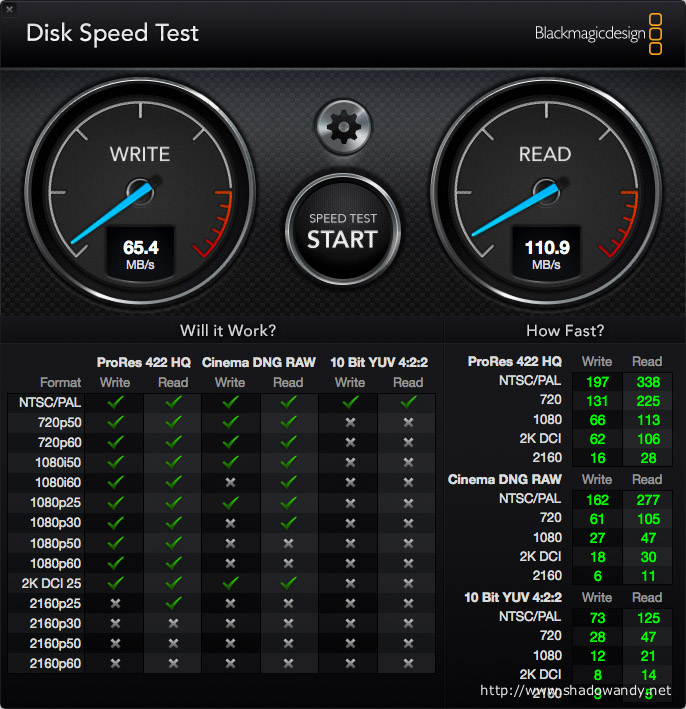Click the 2160p25 format row label
The image size is (686, 709).
[x=56, y=603]
